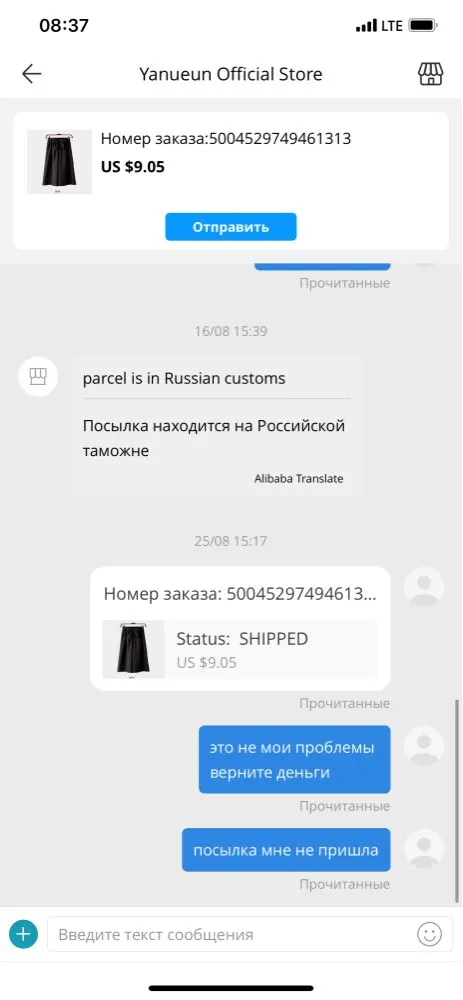Select the 'верните деньги' blue message bubble
The height and width of the screenshot is (1000, 463).
pyautogui.click(x=295, y=760)
